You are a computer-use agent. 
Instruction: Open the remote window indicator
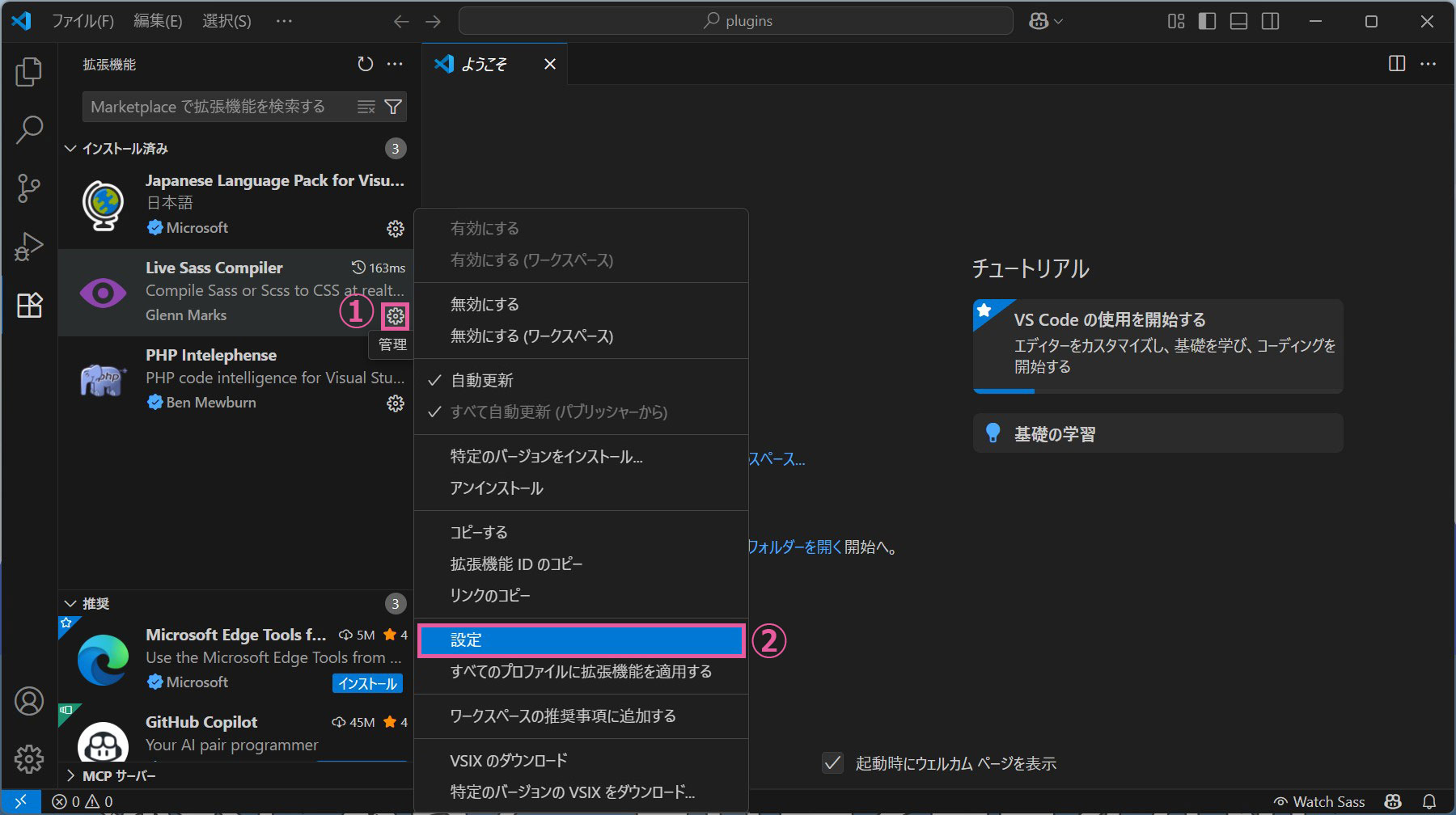[x=21, y=801]
